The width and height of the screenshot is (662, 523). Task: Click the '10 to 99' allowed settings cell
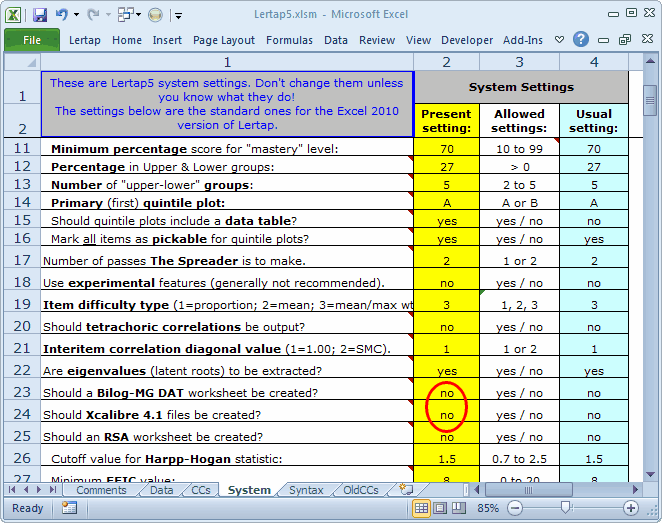[519, 149]
